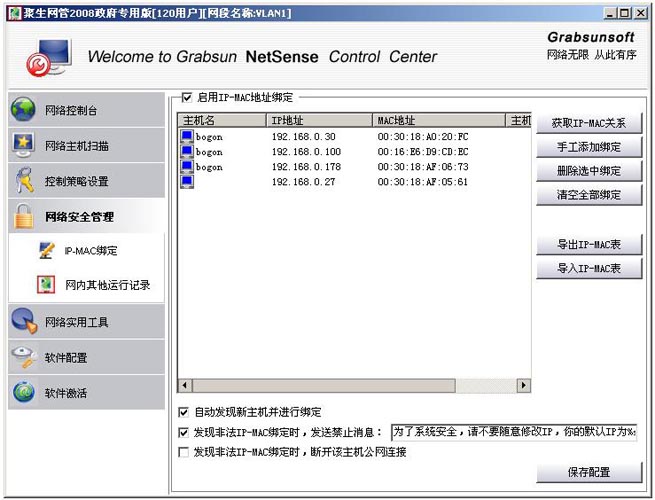Click the globe icon for 网络控制台
The height and width of the screenshot is (500, 655).
tap(23, 109)
